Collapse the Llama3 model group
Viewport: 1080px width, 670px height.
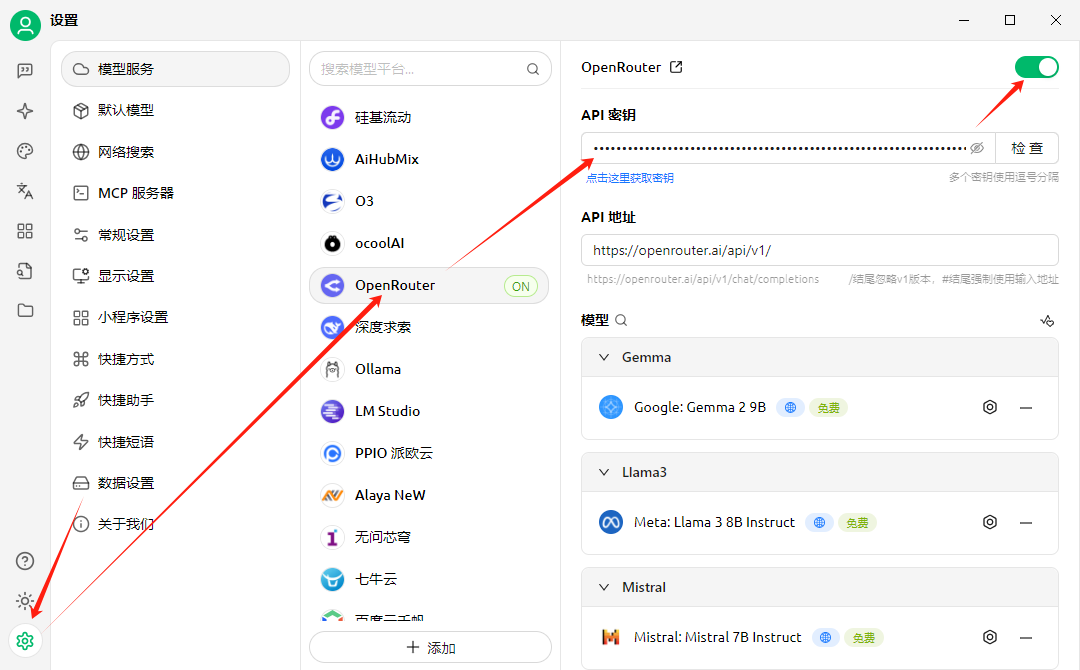[x=603, y=472]
